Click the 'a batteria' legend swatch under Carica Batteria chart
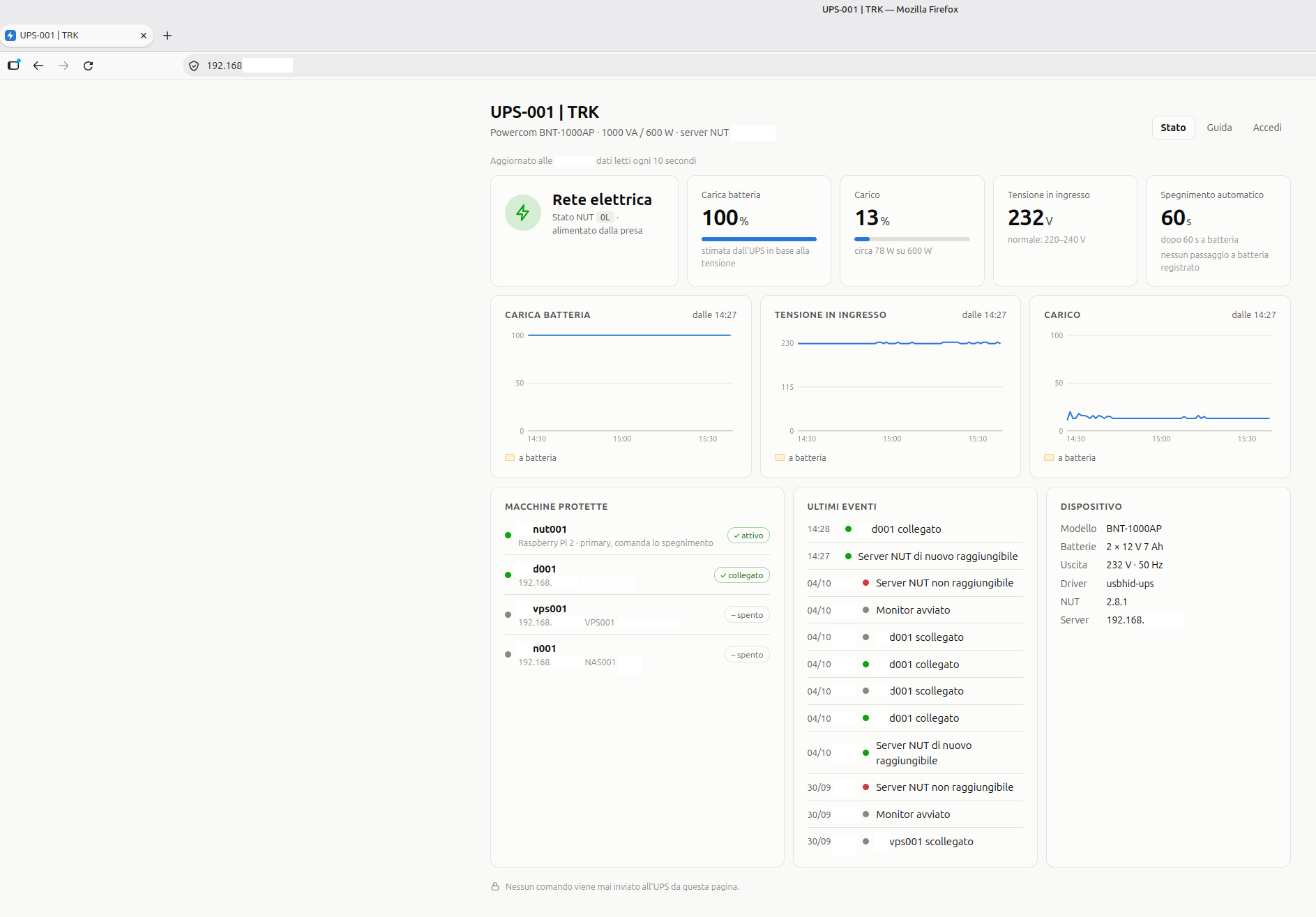Image resolution: width=1316 pixels, height=917 pixels. pyautogui.click(x=510, y=458)
